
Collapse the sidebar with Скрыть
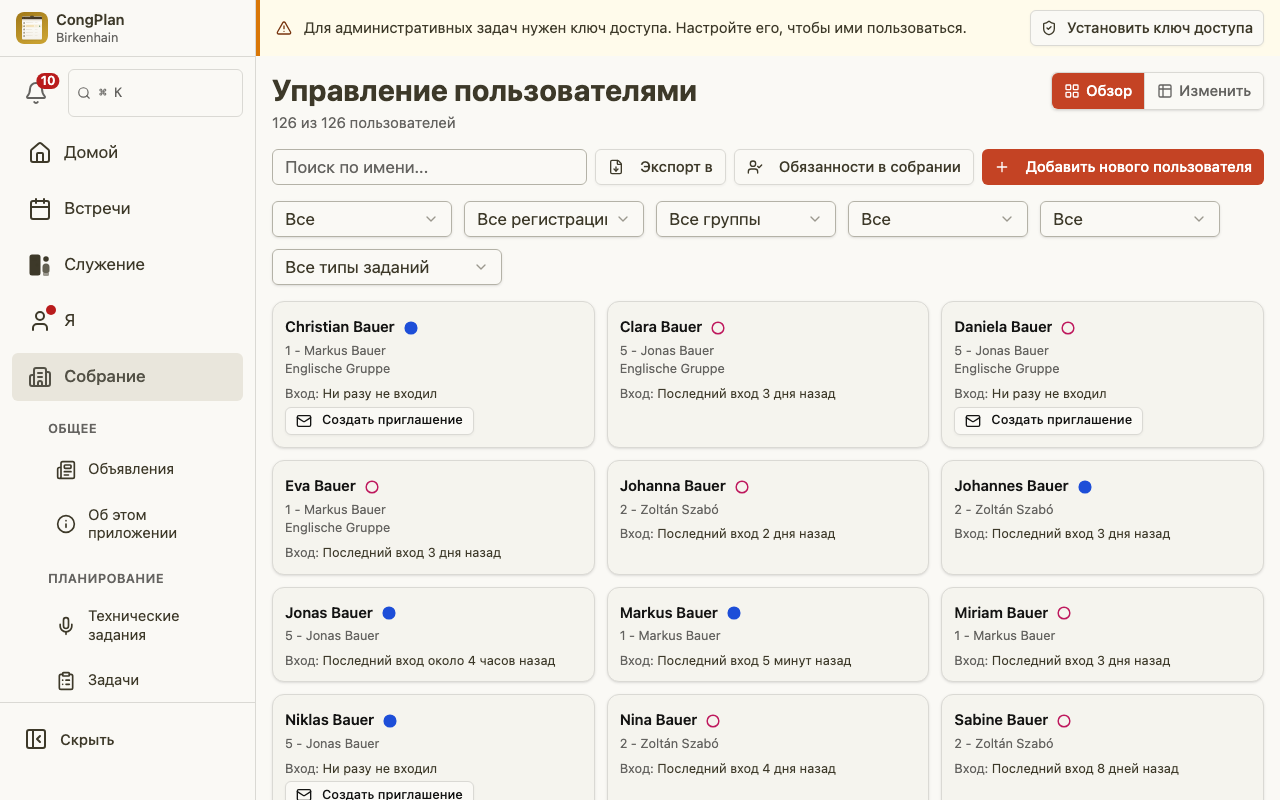[x=127, y=740]
